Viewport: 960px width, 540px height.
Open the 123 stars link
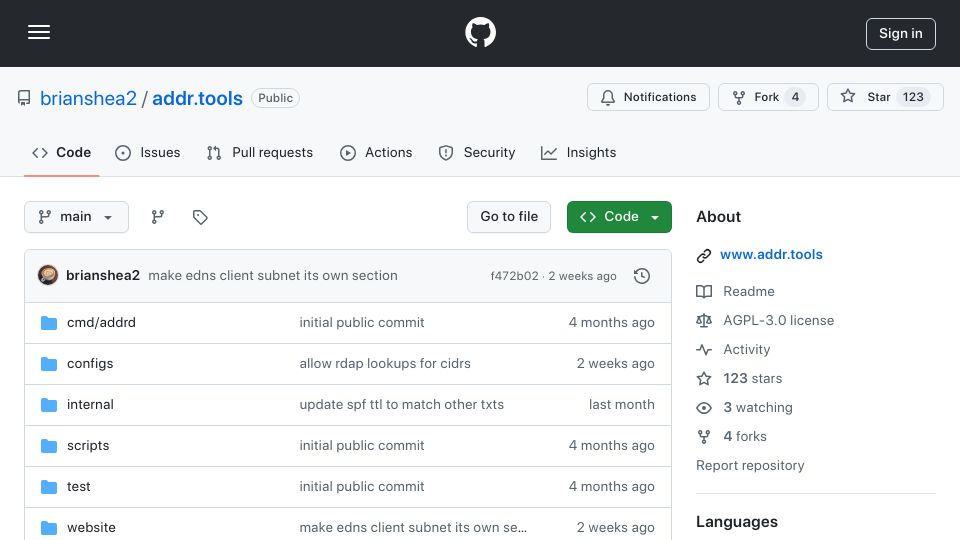coord(752,378)
